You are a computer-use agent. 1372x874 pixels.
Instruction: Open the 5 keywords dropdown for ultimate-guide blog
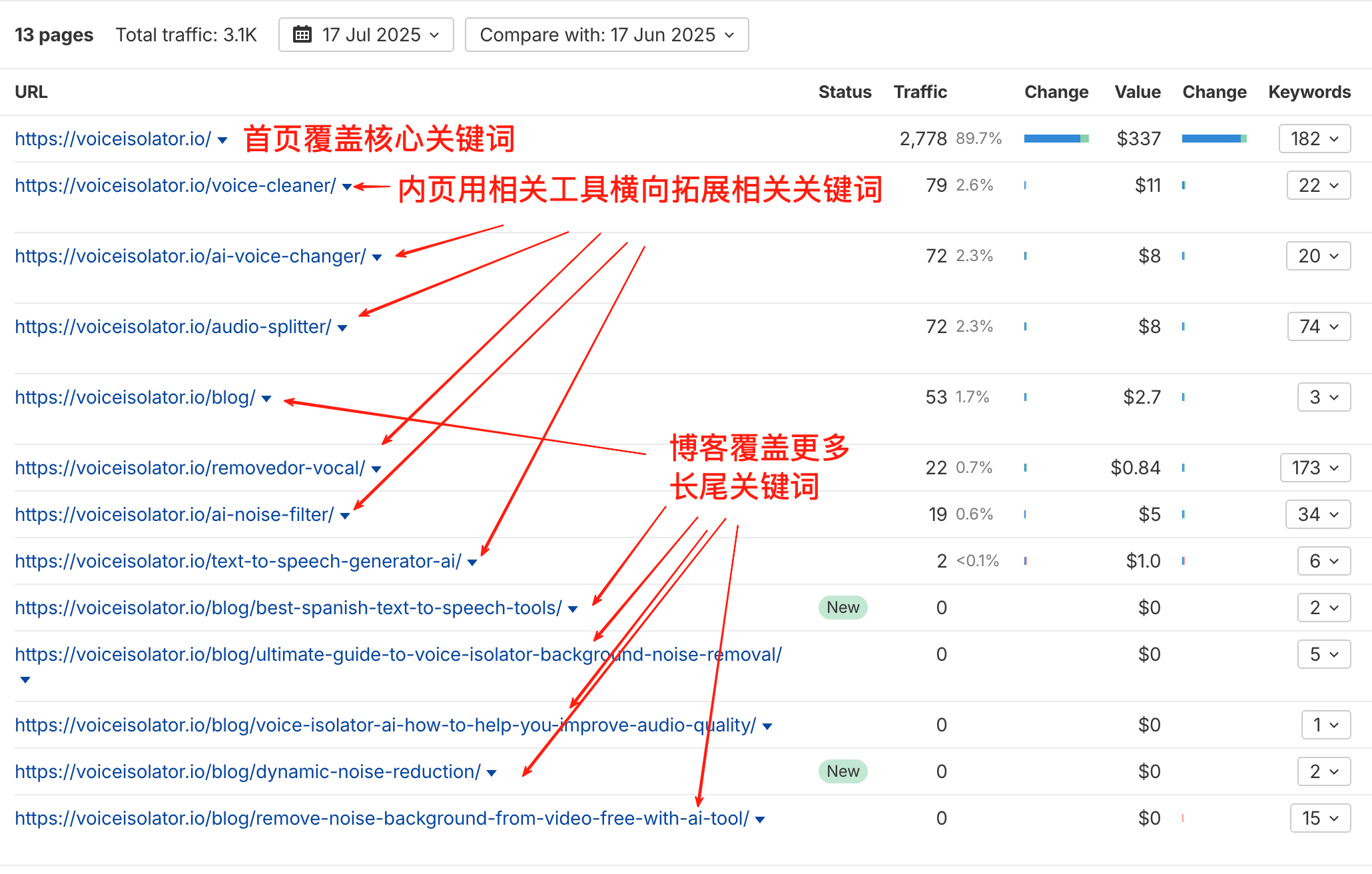point(1324,654)
